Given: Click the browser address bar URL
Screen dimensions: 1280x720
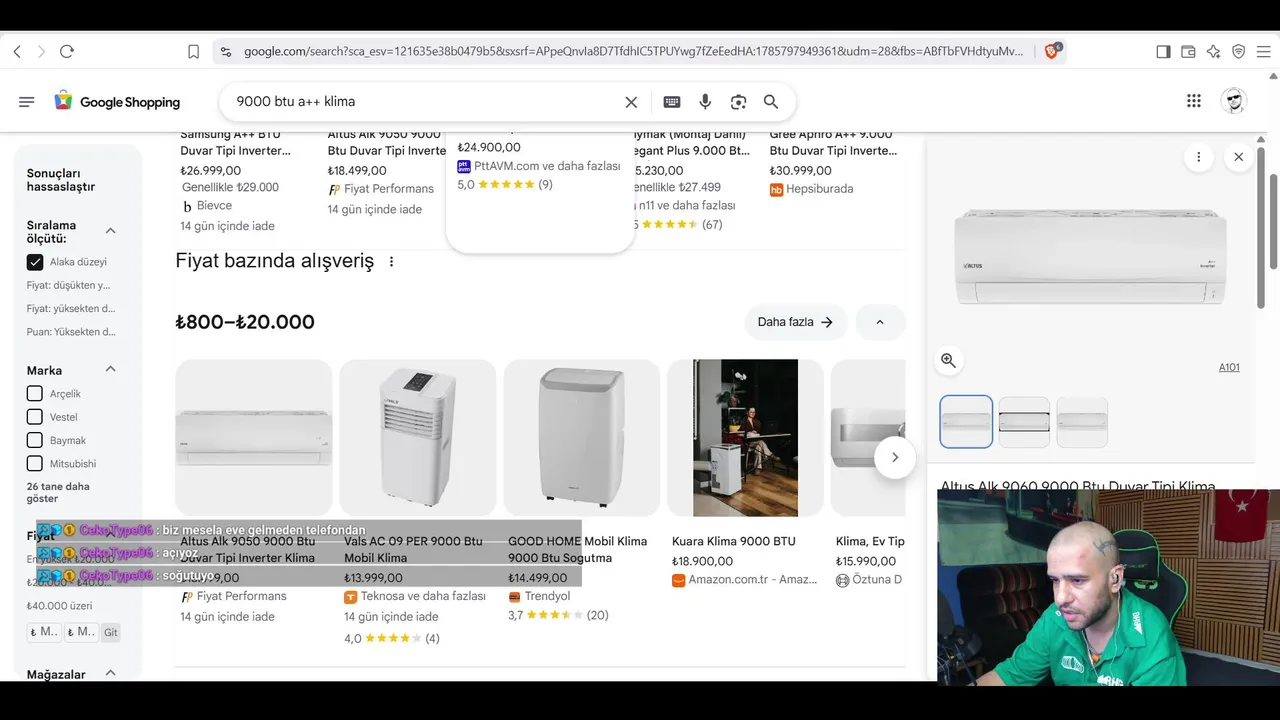Looking at the screenshot, I should coord(633,51).
